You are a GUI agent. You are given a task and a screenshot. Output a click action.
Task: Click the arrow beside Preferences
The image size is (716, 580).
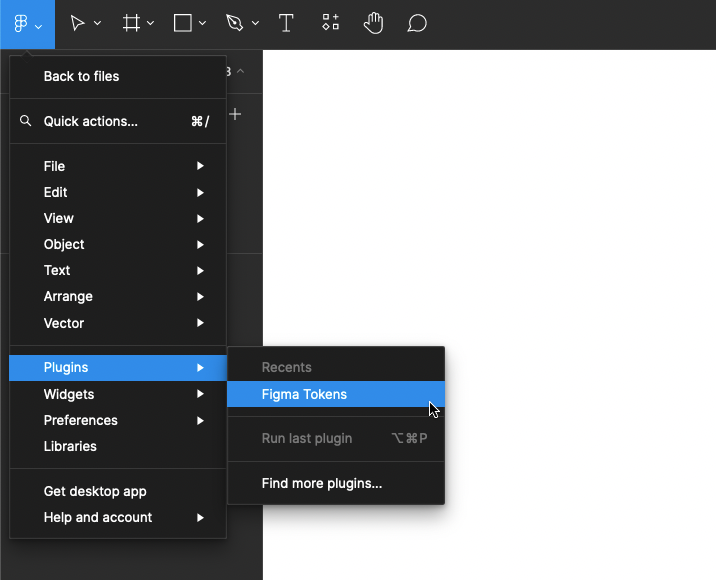(200, 420)
